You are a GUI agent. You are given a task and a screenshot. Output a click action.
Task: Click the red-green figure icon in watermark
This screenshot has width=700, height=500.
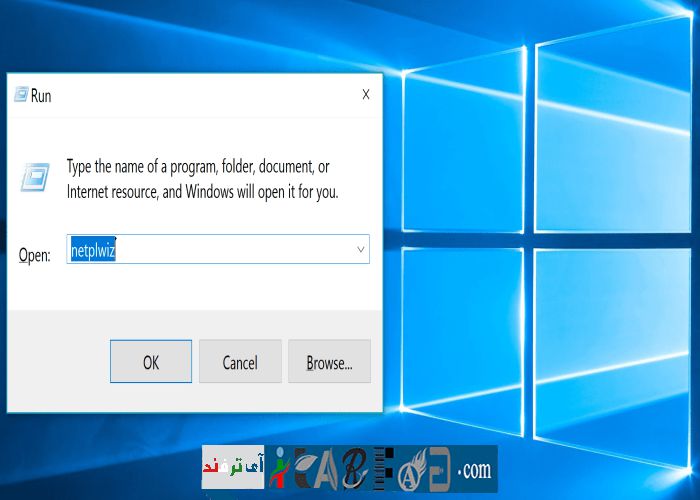tap(278, 467)
